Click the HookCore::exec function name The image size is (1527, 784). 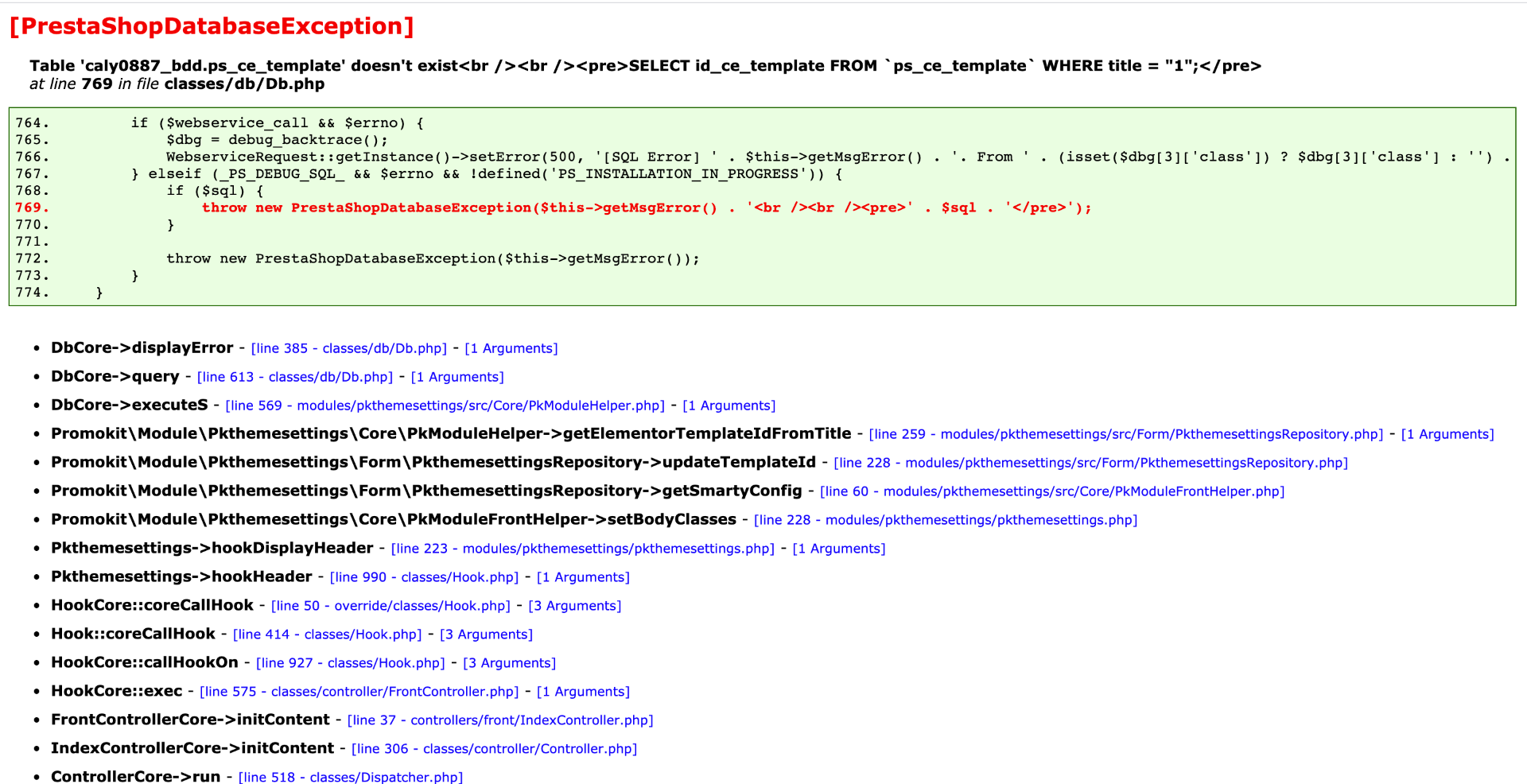coord(117,691)
